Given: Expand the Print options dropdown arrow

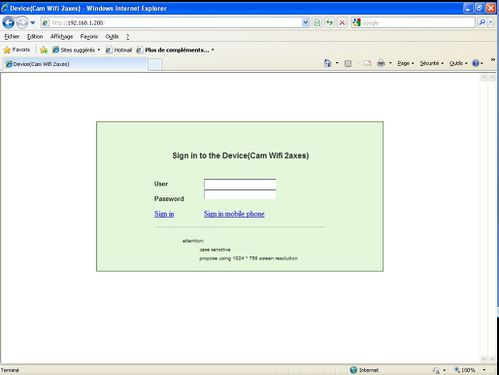Looking at the screenshot, I should pos(390,63).
